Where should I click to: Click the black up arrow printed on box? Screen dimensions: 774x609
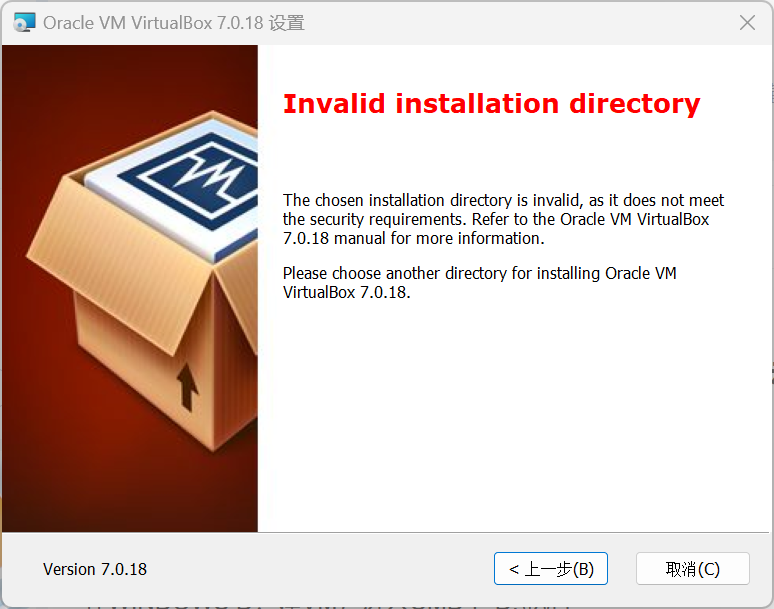tap(187, 387)
